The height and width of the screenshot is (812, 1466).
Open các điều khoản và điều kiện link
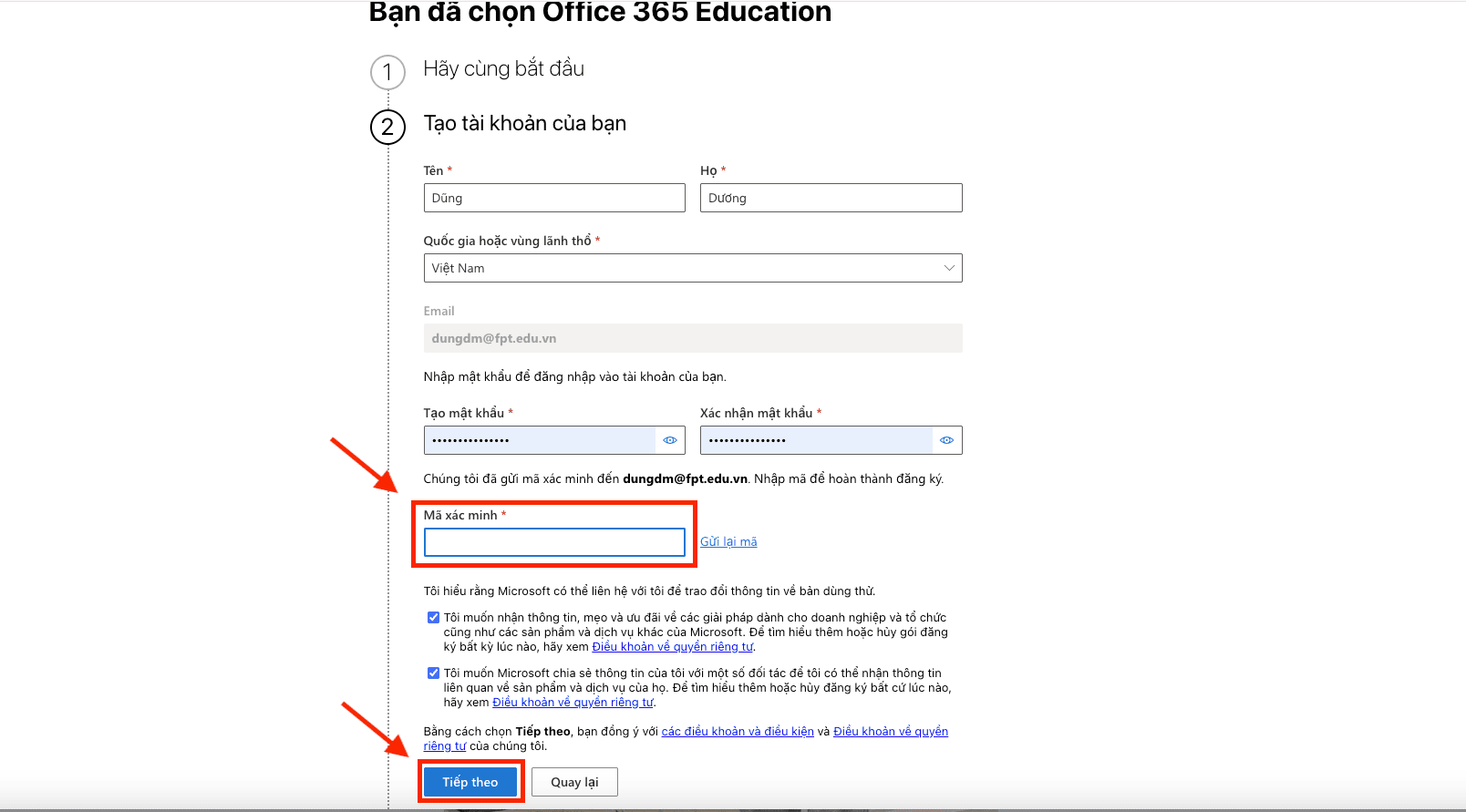pos(737,731)
